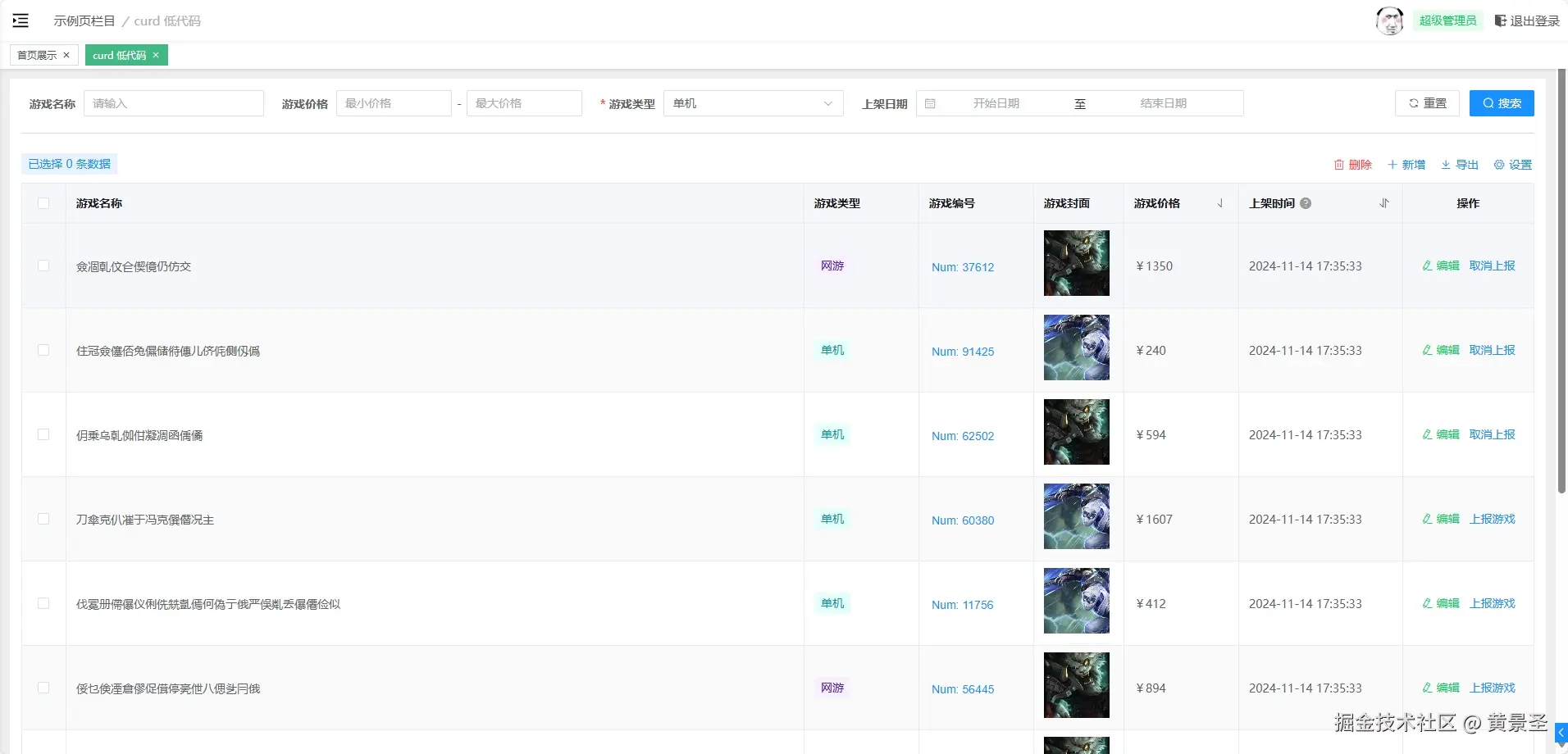Open the 设置 gear options
The width and height of the screenshot is (1568, 754).
coord(1513,165)
